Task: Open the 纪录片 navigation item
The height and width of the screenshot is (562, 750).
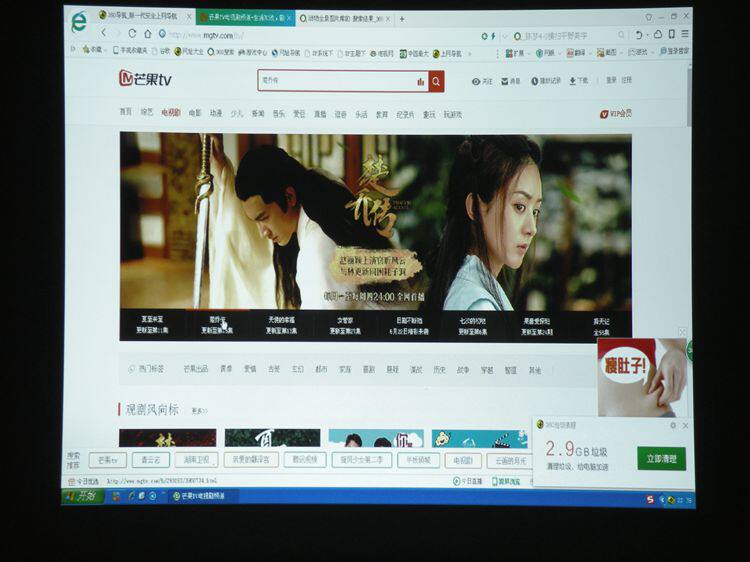Action: 405,115
